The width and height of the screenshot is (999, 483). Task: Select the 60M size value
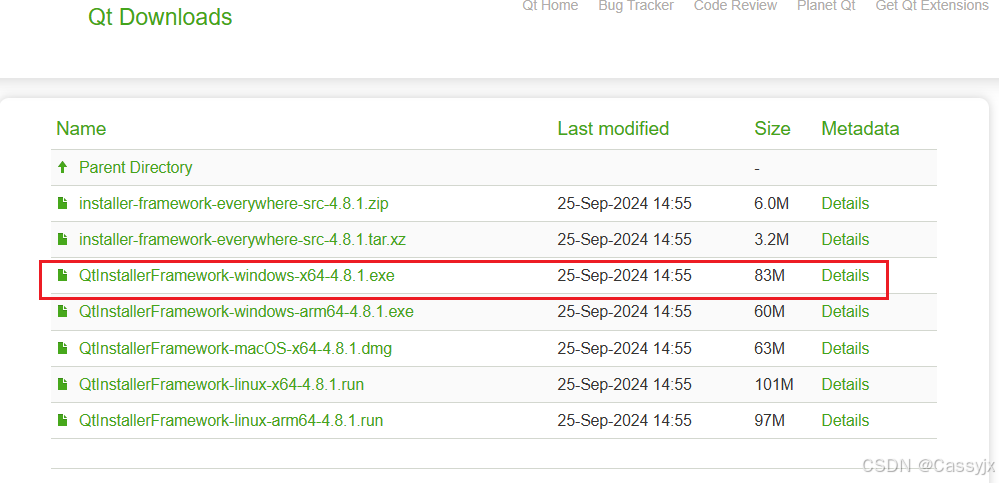[769, 312]
